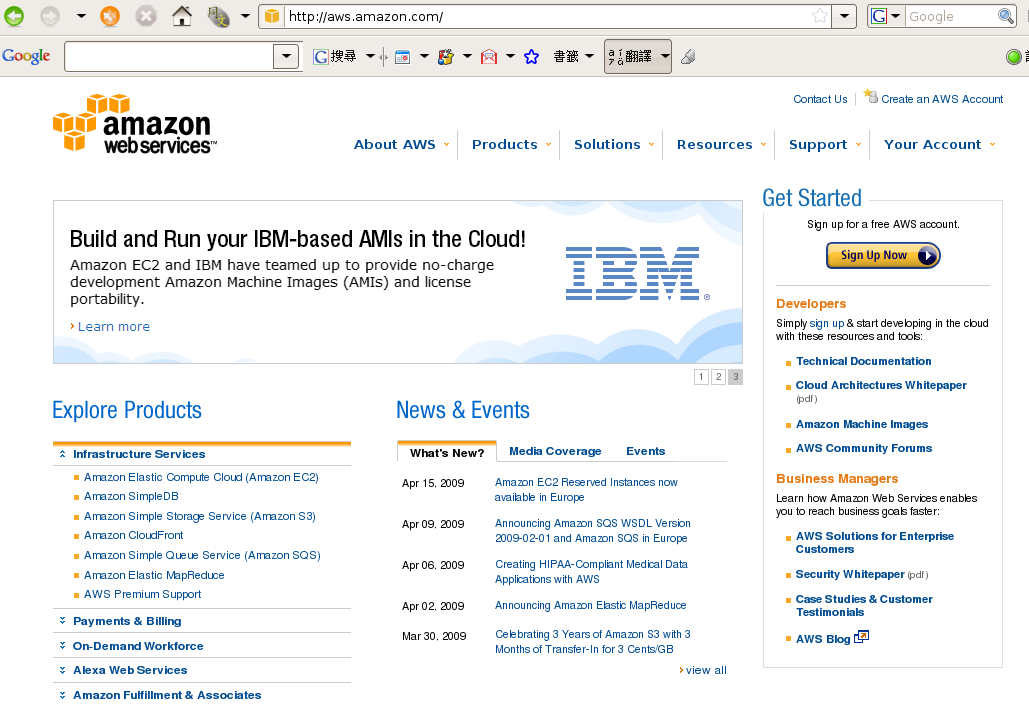Open the search engine chooser dropdown
This screenshot has height=711, width=1029.
pos(895,16)
